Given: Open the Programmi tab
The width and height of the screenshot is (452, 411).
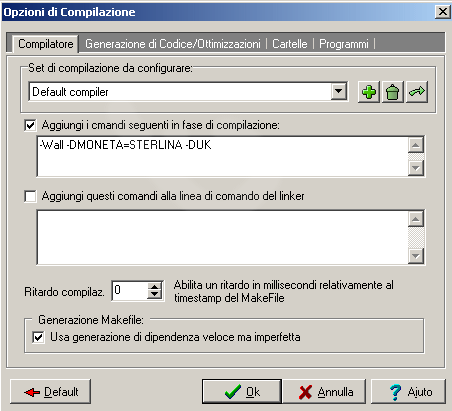Looking at the screenshot, I should (x=344, y=44).
